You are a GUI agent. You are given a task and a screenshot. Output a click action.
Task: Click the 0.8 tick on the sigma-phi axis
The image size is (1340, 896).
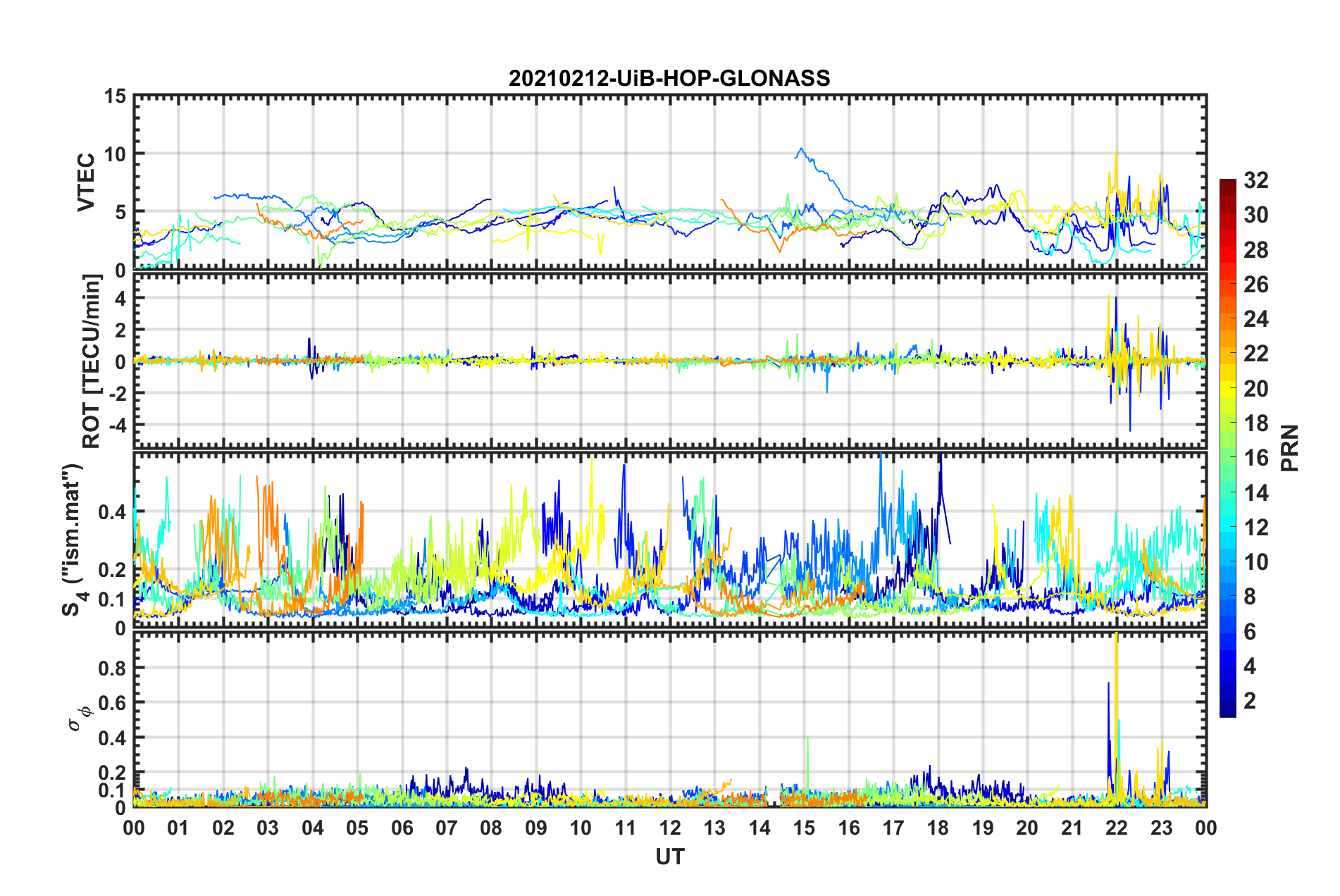pos(113,668)
